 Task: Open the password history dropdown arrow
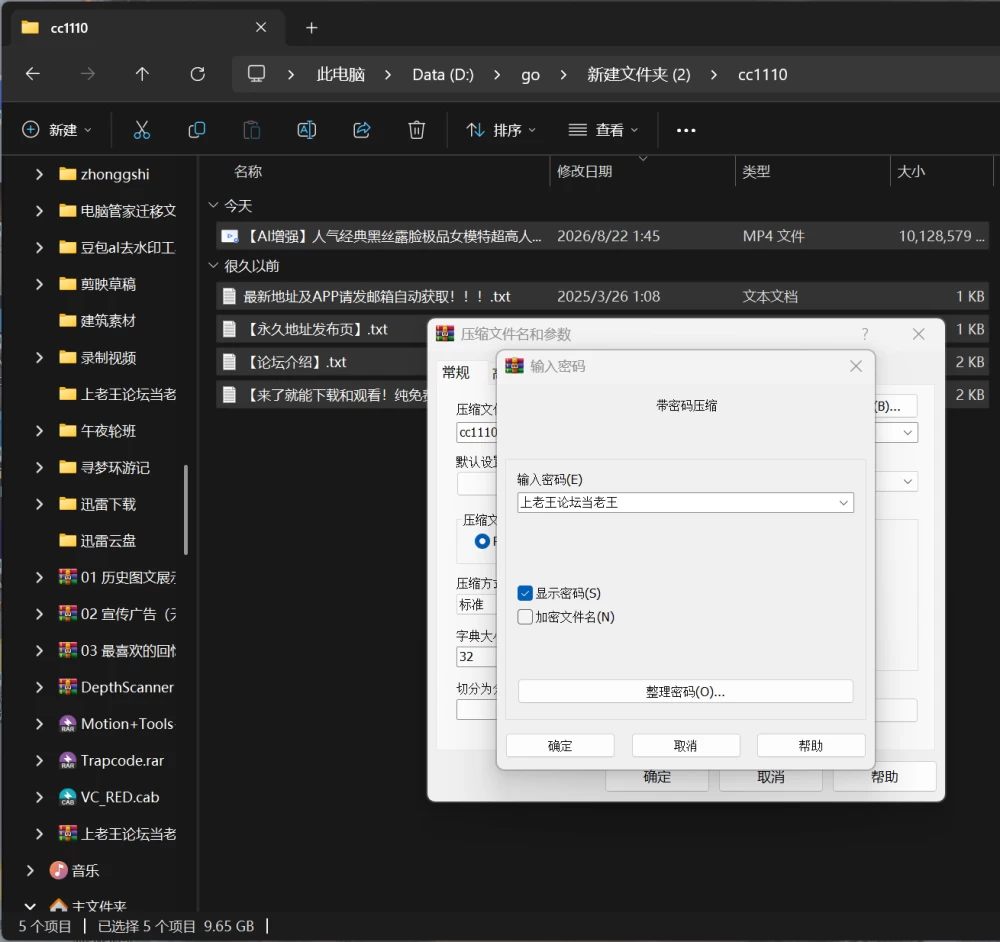[x=843, y=503]
